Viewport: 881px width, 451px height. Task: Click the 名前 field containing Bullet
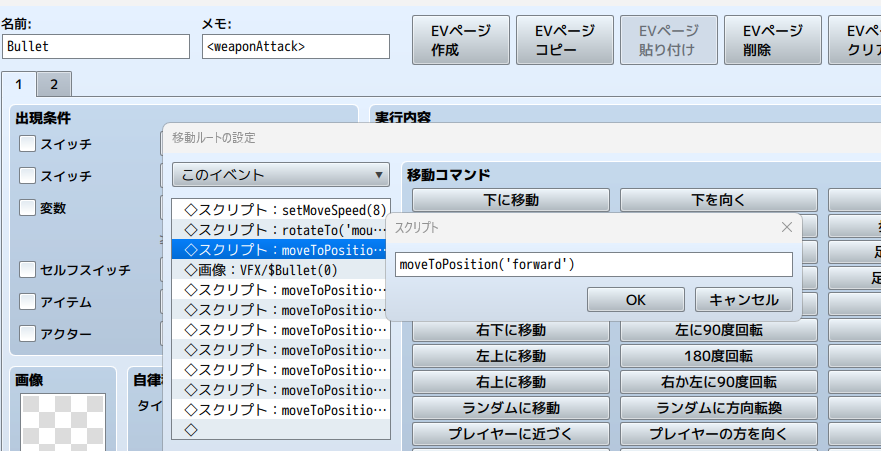point(95,46)
